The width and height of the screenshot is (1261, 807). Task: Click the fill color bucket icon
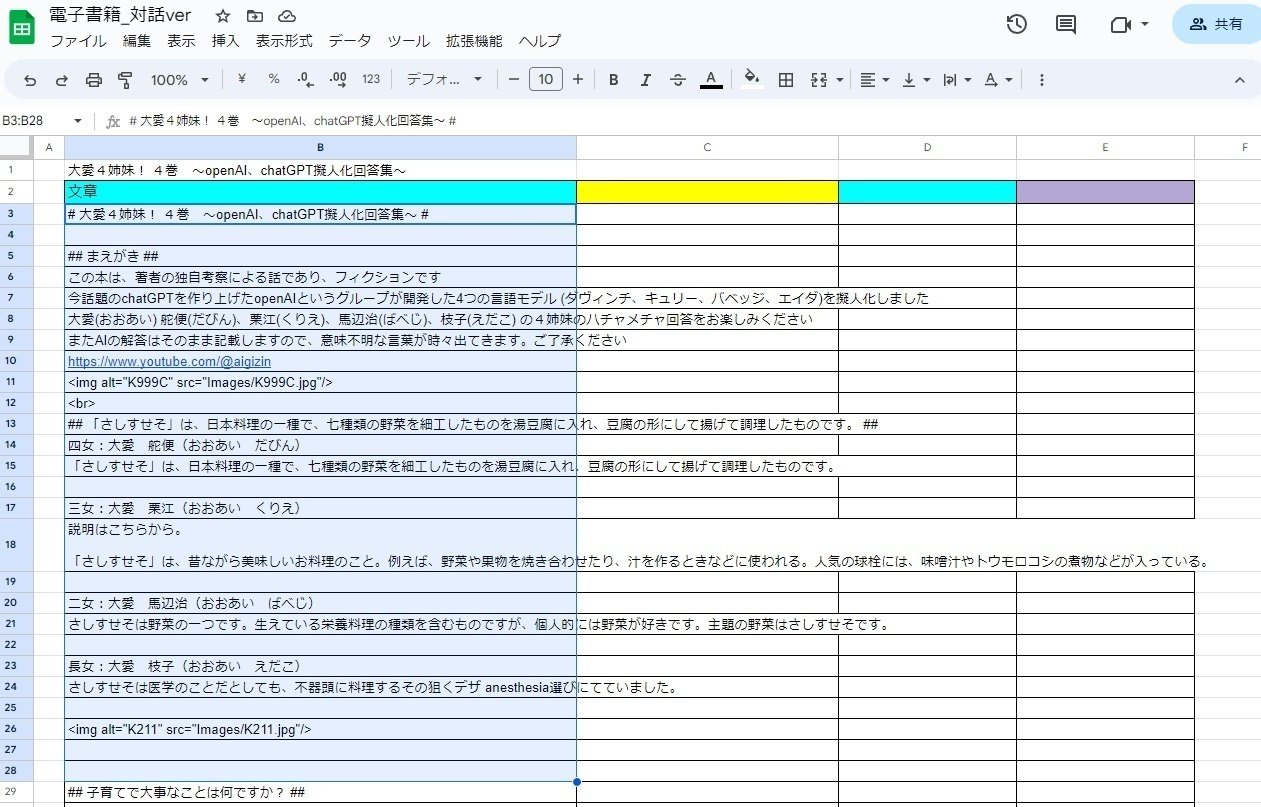coord(750,79)
